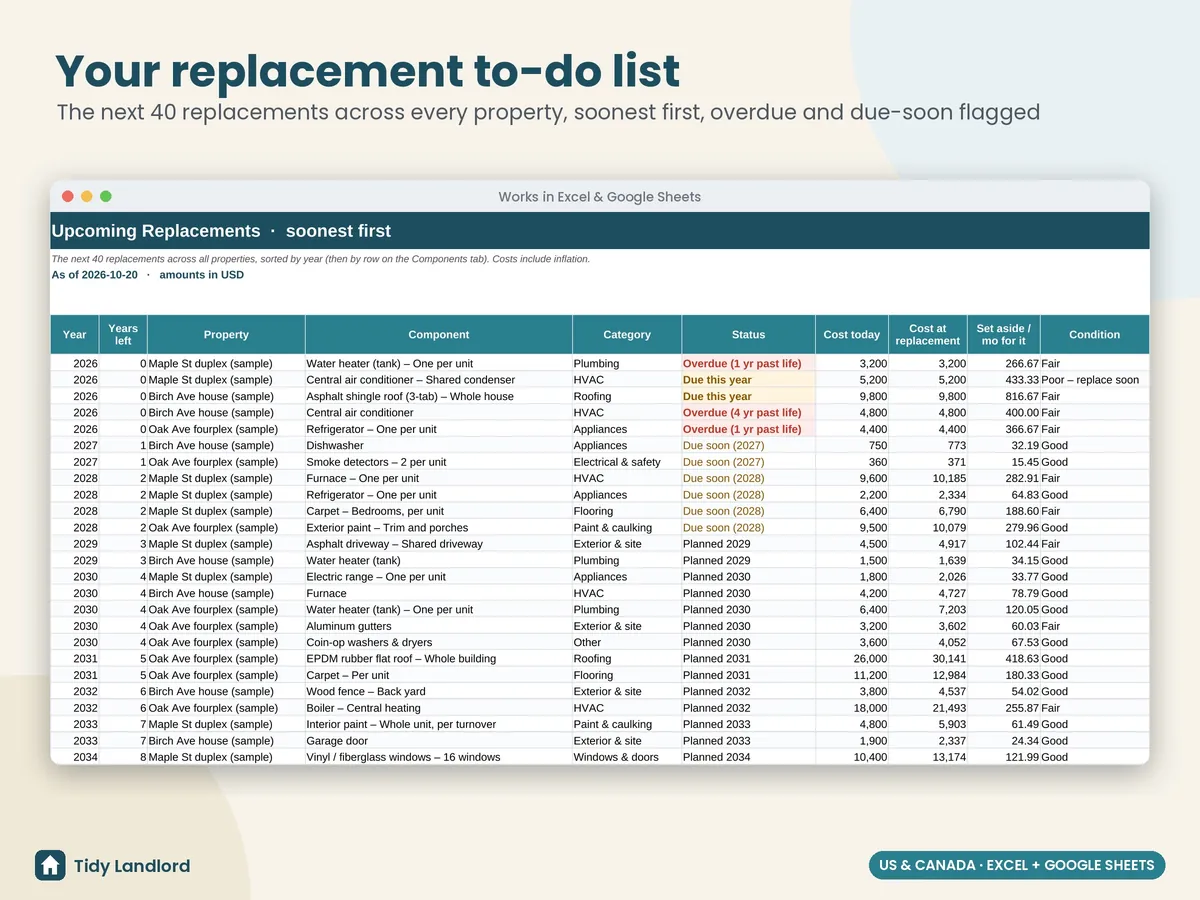The image size is (1200, 900).
Task: Select 'Planned 2029' status in Water heater (tank) row
Action: (x=748, y=561)
